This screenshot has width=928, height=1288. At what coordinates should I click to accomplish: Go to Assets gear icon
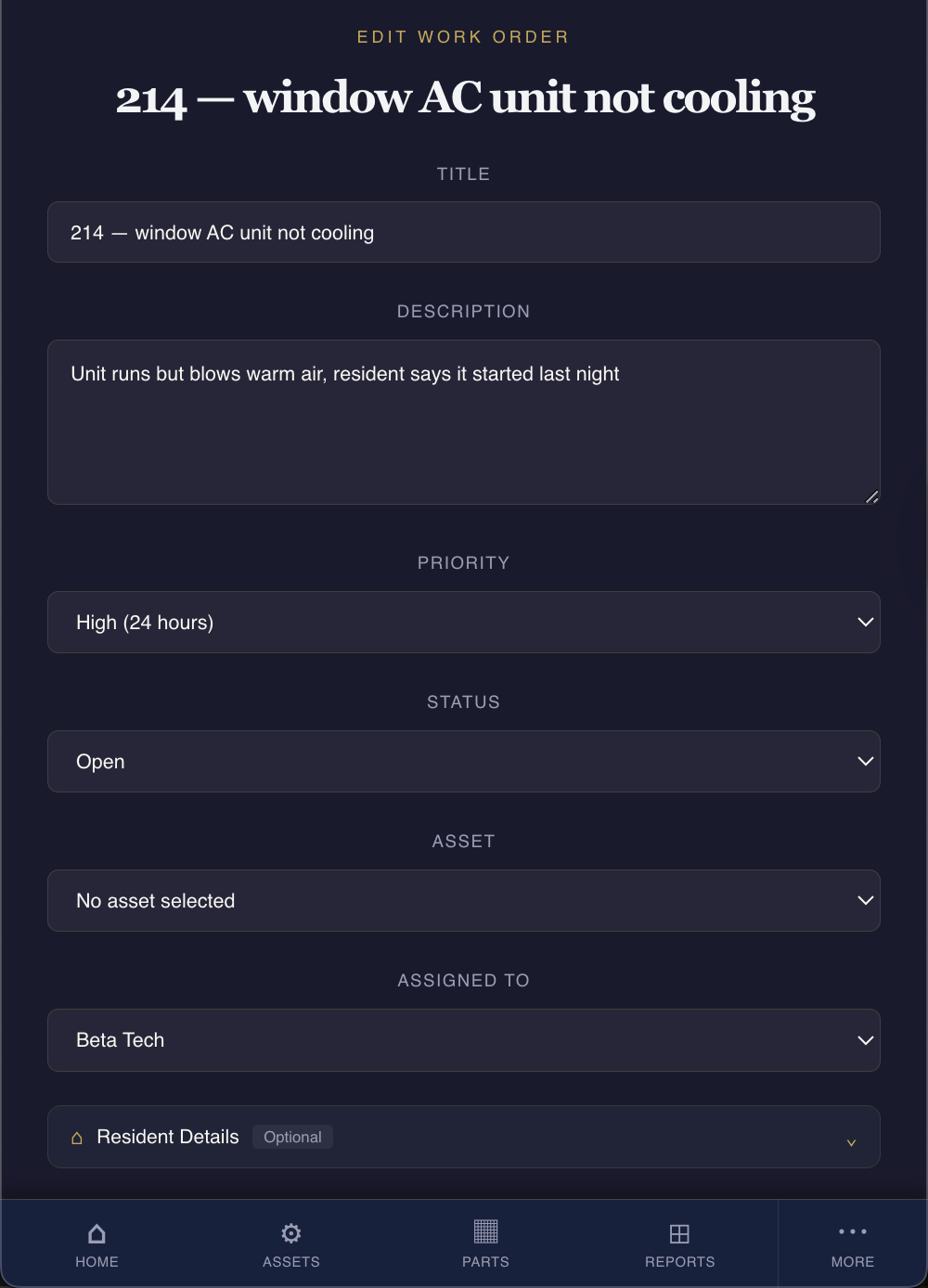291,1233
